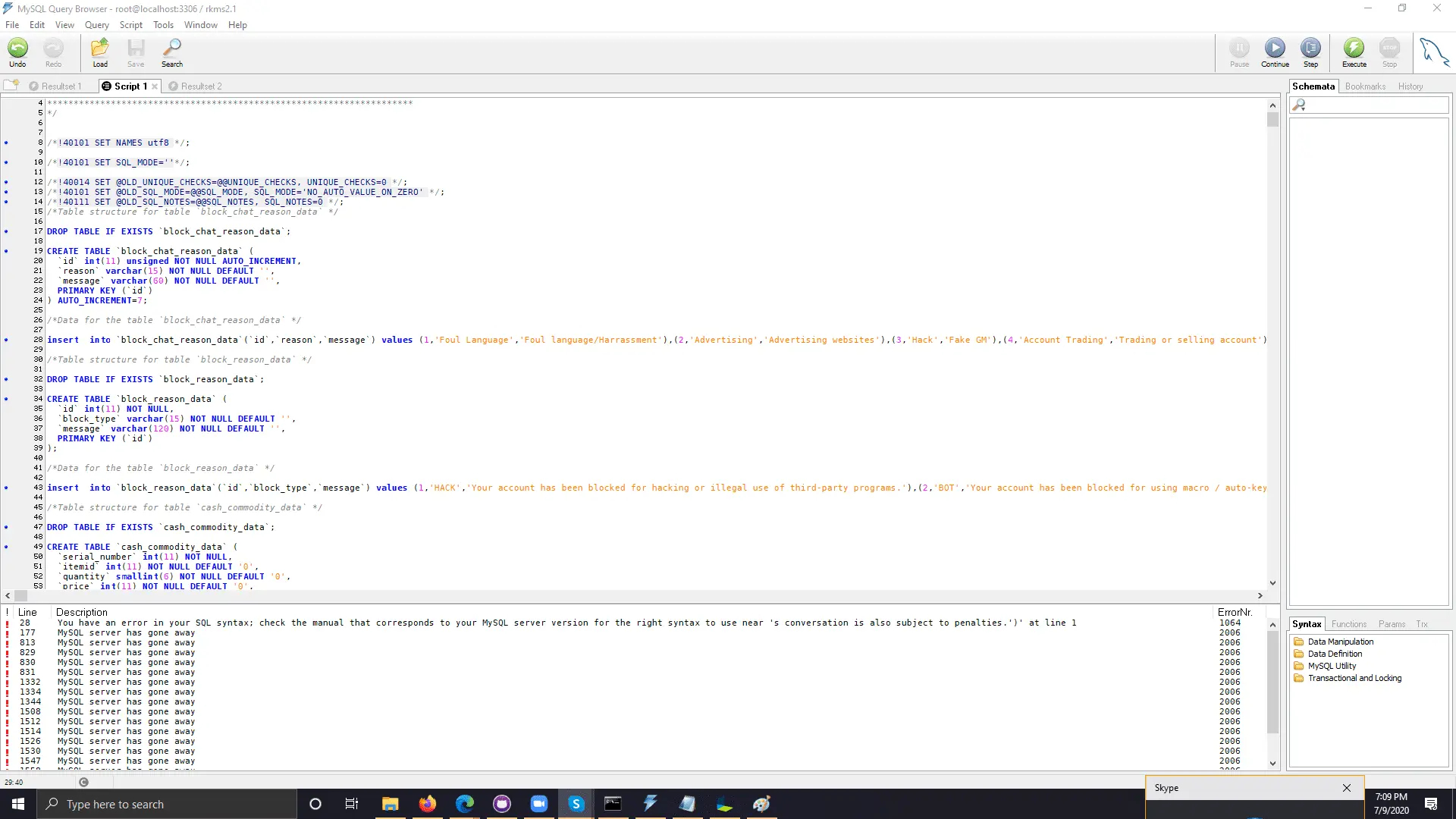Switch to the Resultset 1 tab
Viewport: 1456px width, 819px height.
tap(55, 86)
